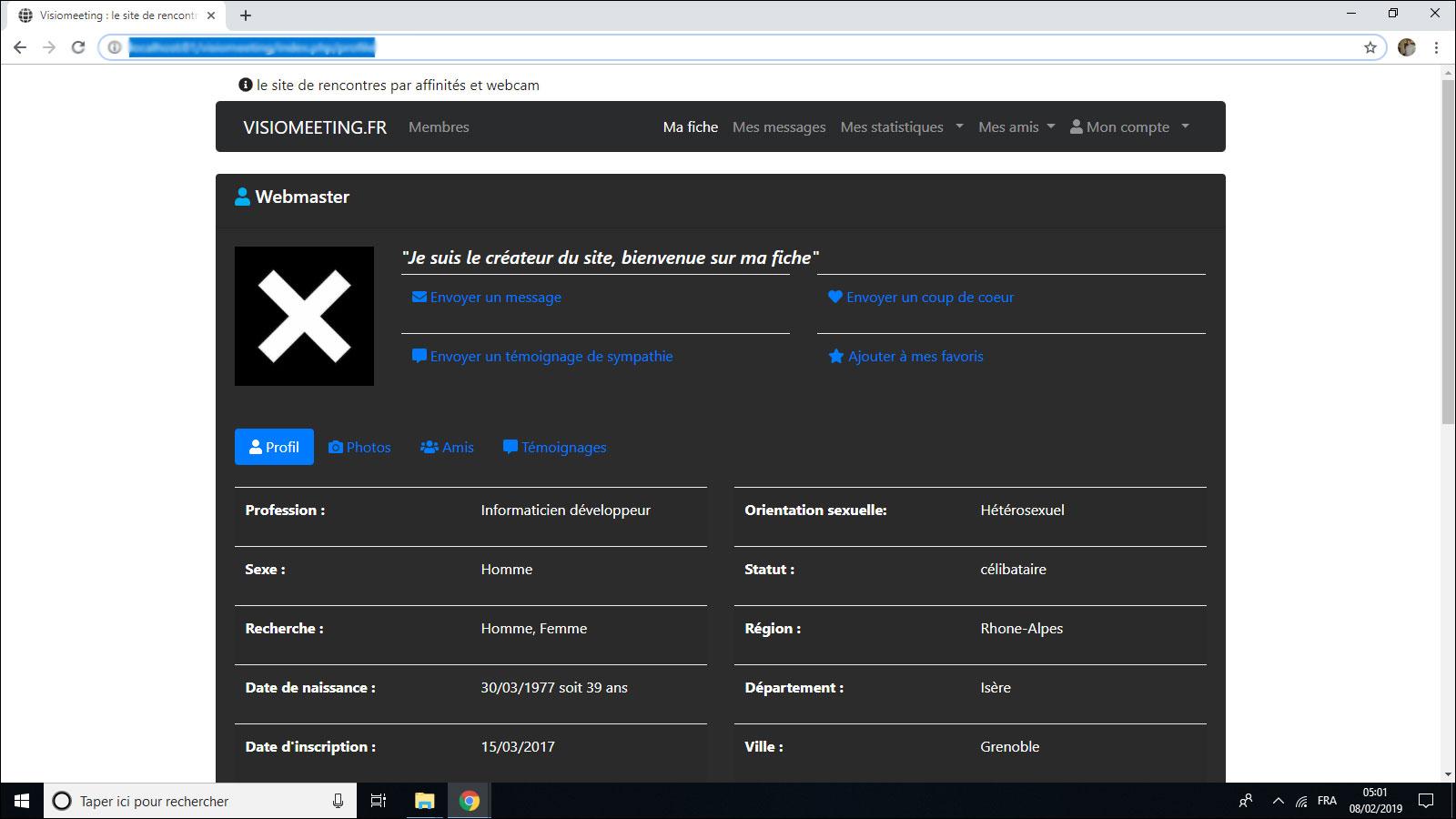Click the microphone icon in search box
This screenshot has width=1456, height=819.
[x=338, y=801]
